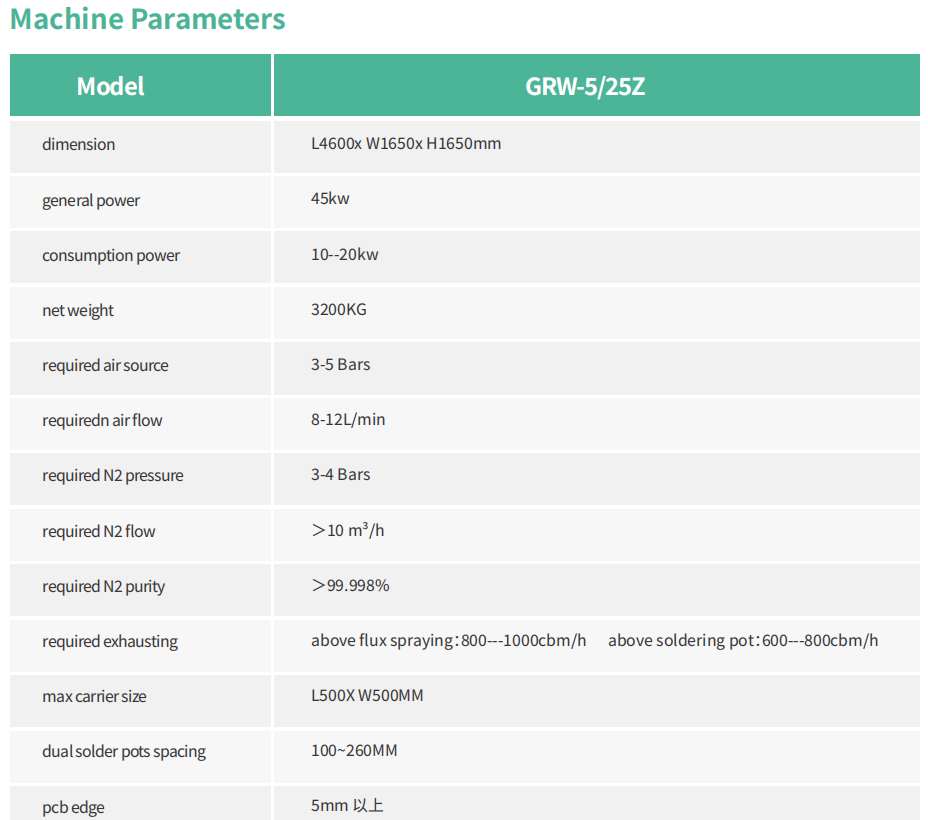This screenshot has height=820, width=928.
Task: Click the dual solder pots spacing label
Action: (124, 751)
